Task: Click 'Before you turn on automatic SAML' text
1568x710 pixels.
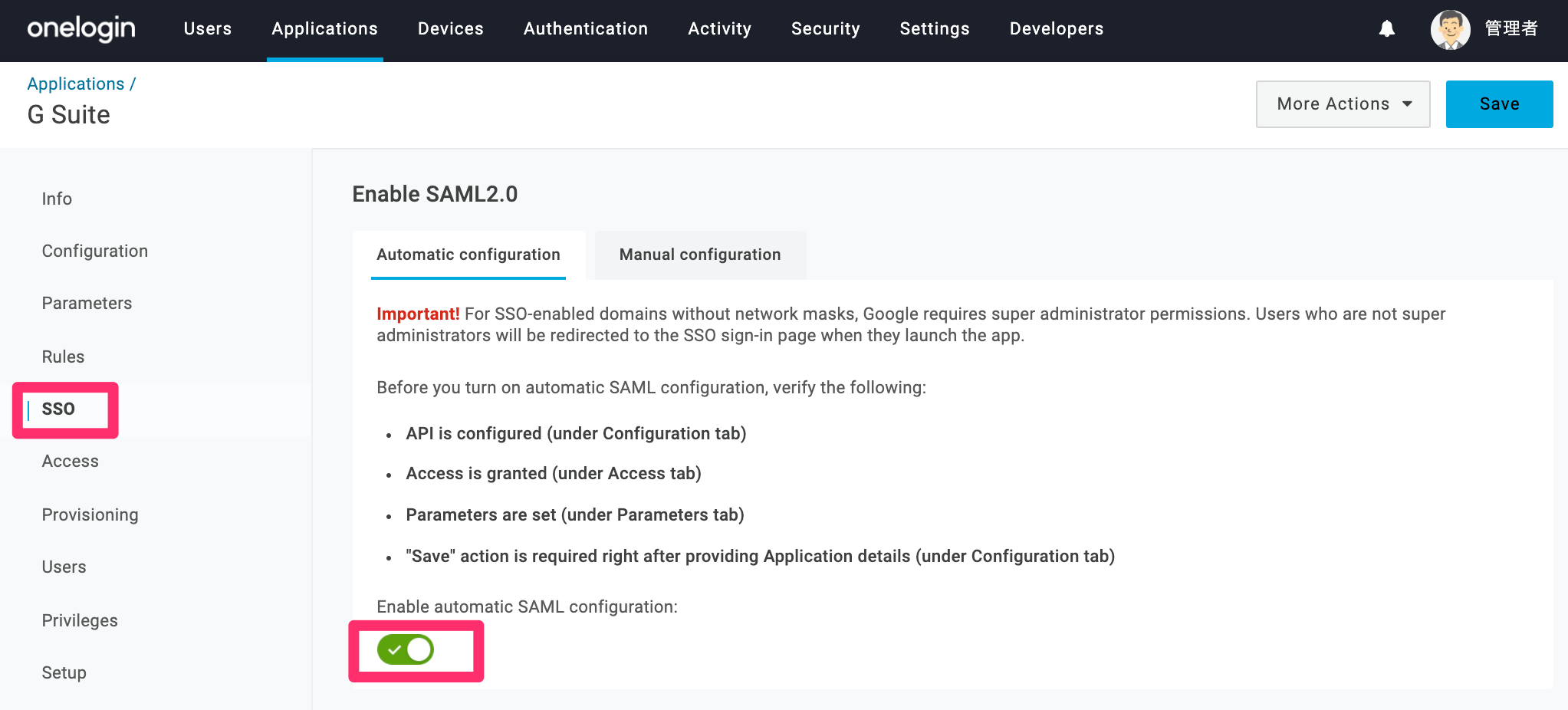Action: (x=651, y=388)
